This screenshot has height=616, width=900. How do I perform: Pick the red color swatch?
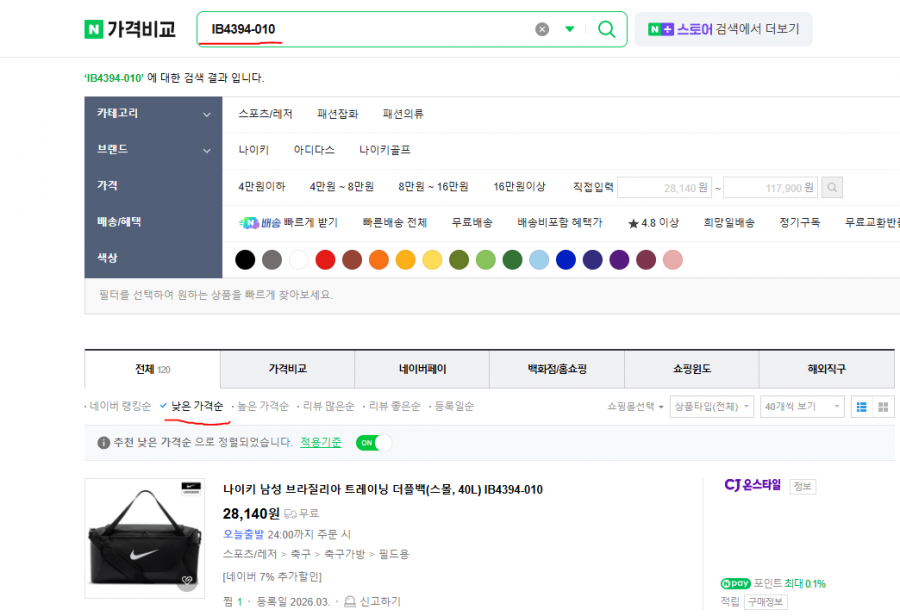[x=325, y=260]
